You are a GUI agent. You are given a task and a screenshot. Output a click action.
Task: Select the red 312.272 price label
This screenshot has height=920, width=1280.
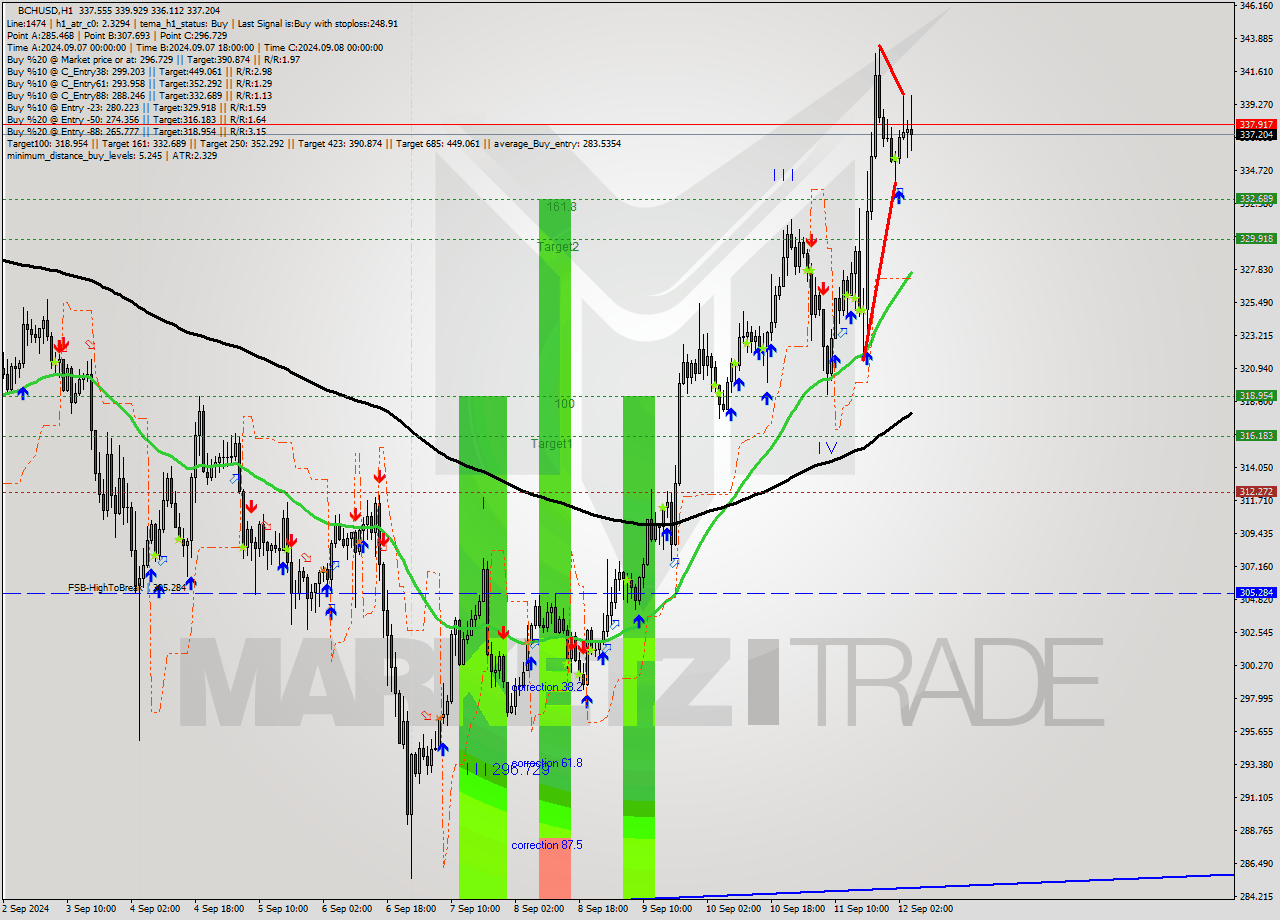coord(1256,491)
